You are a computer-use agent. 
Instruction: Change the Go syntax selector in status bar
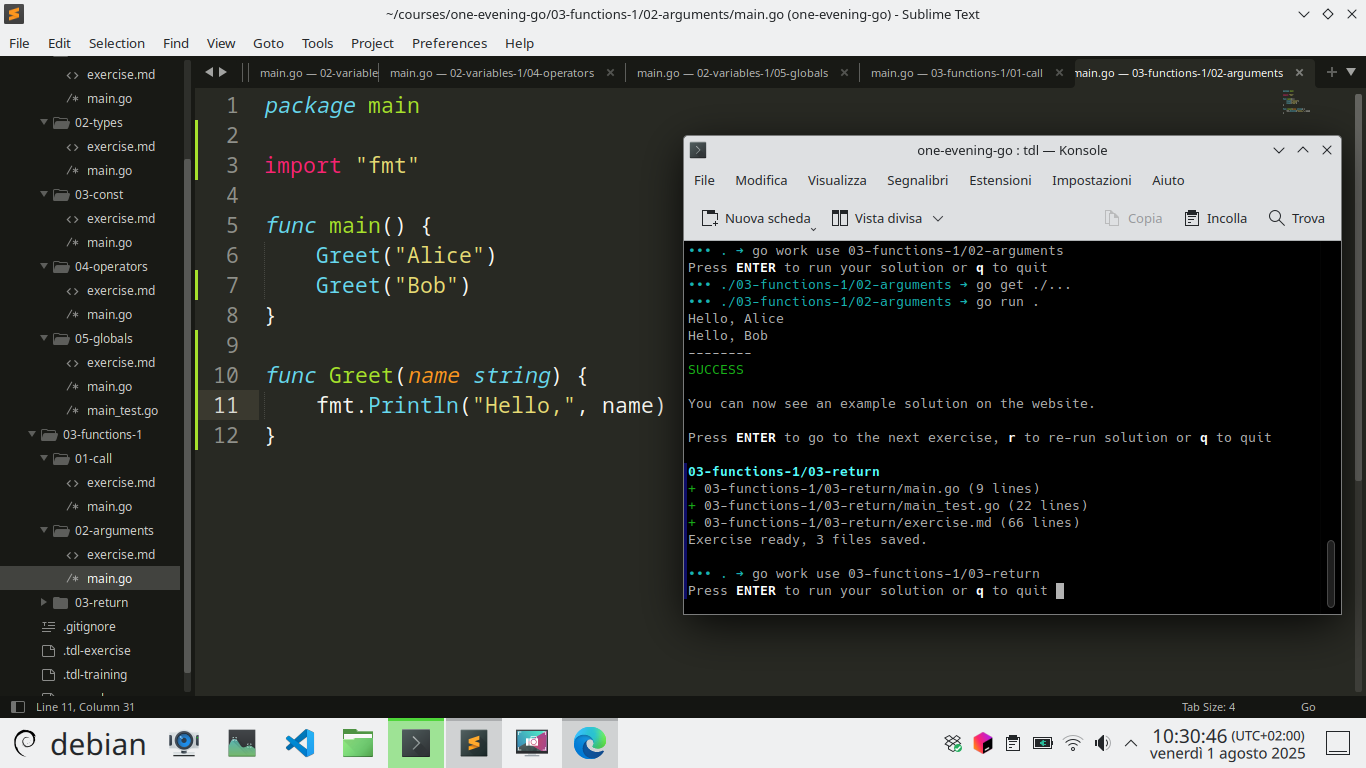click(1308, 707)
